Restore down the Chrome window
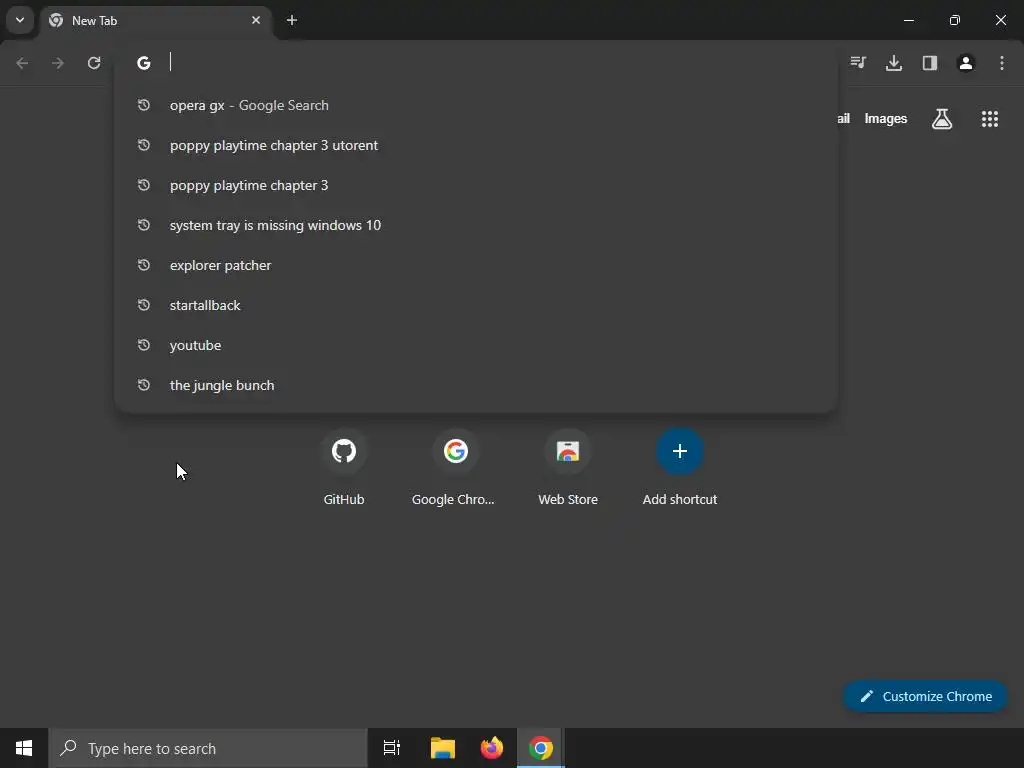This screenshot has width=1024, height=768. pos(955,20)
